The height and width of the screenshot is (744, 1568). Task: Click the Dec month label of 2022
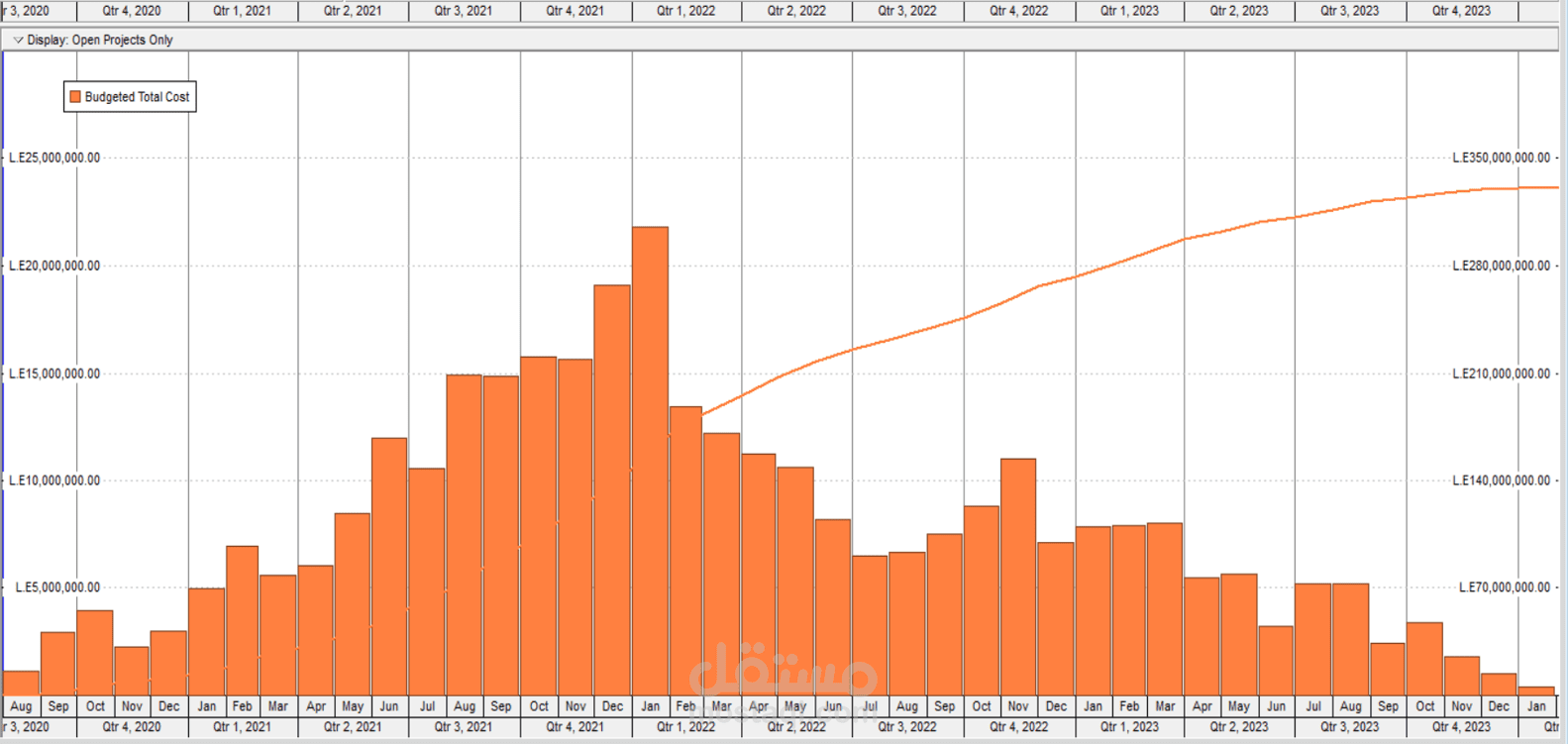[1056, 706]
